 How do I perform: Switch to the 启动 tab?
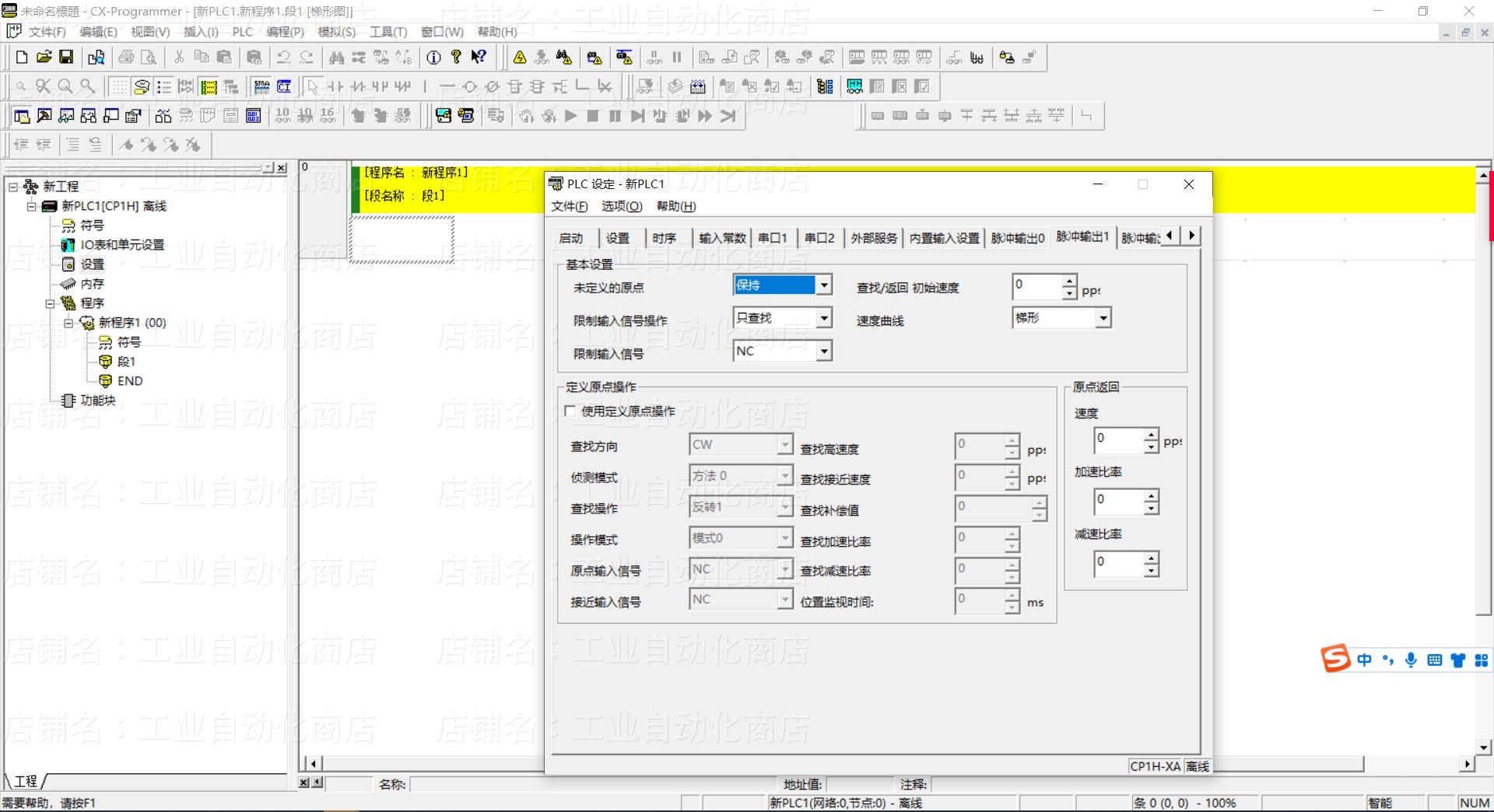(571, 238)
